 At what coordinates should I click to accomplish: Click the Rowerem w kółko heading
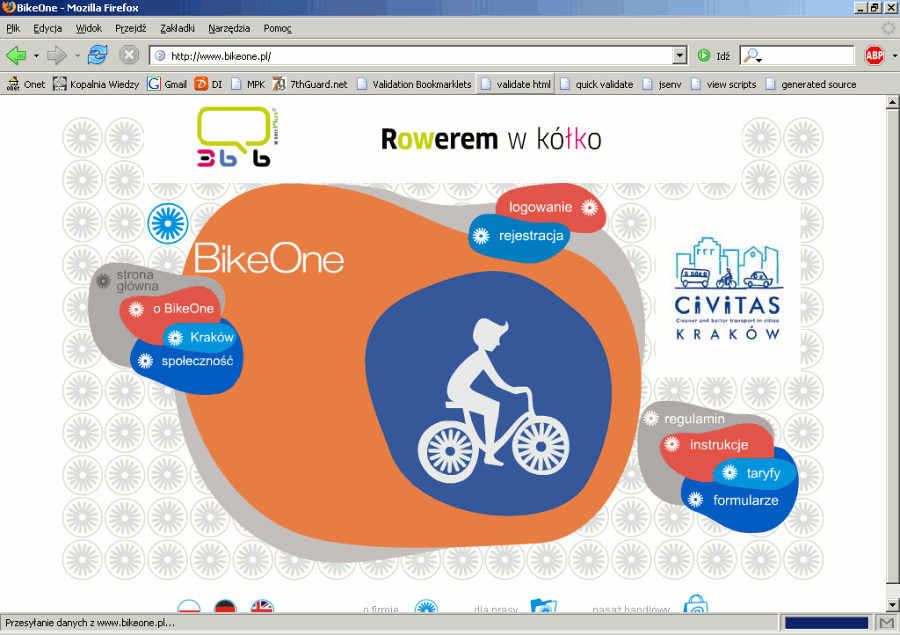coord(491,140)
